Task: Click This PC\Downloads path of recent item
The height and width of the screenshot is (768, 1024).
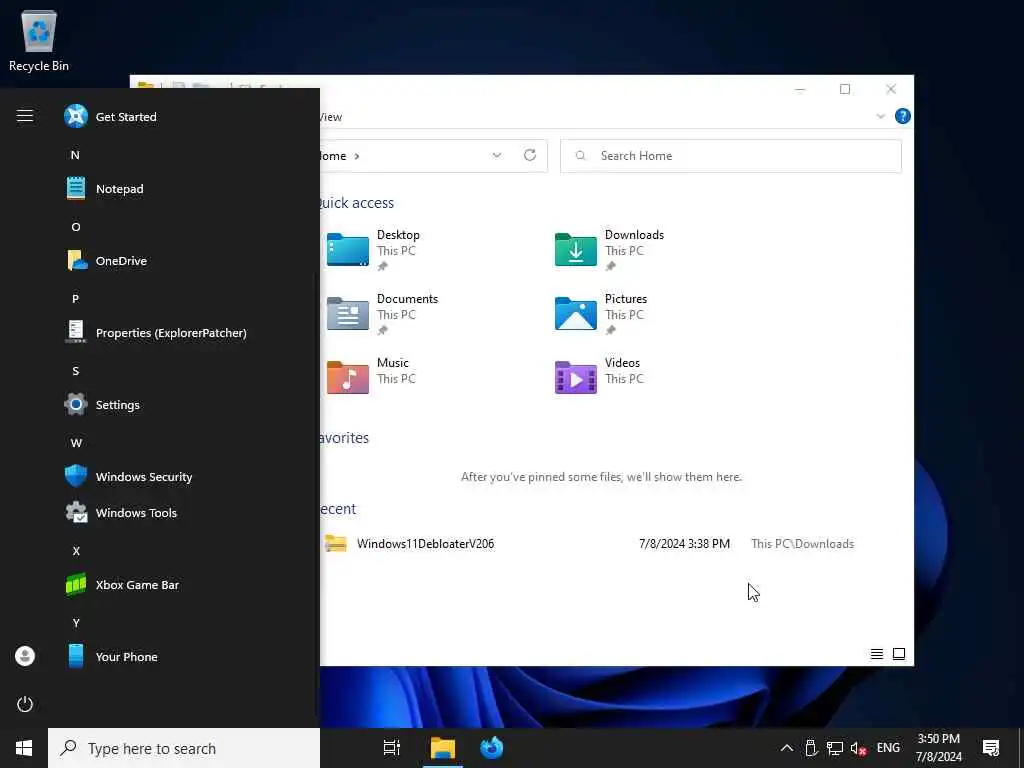Action: pos(803,544)
